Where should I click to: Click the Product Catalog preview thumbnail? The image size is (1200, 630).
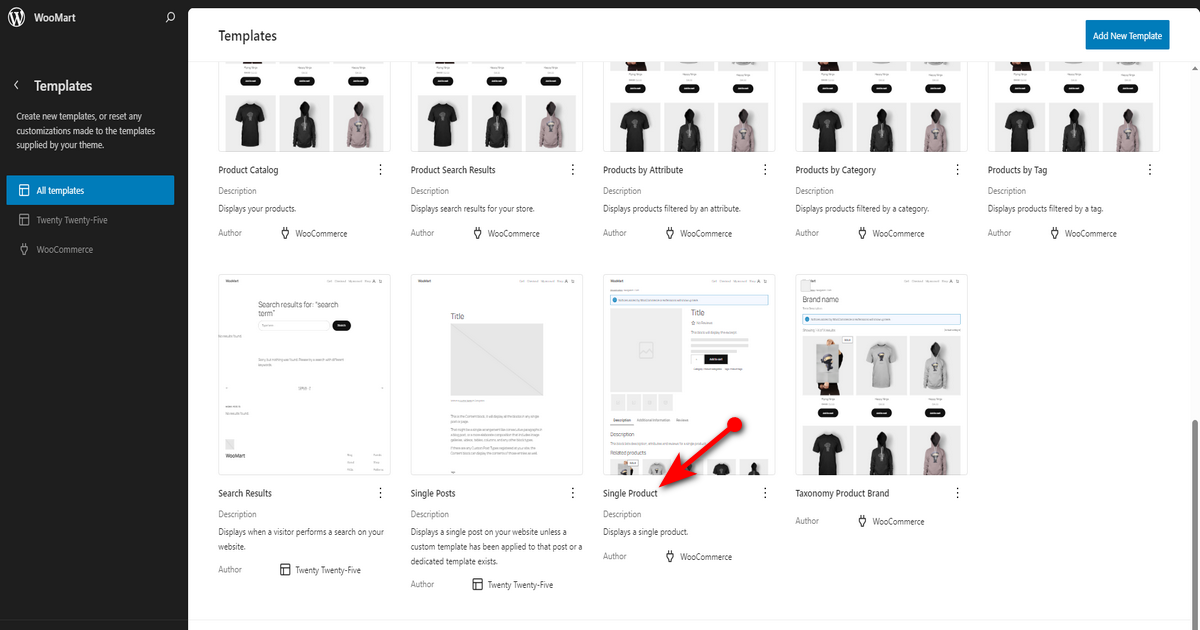304,106
